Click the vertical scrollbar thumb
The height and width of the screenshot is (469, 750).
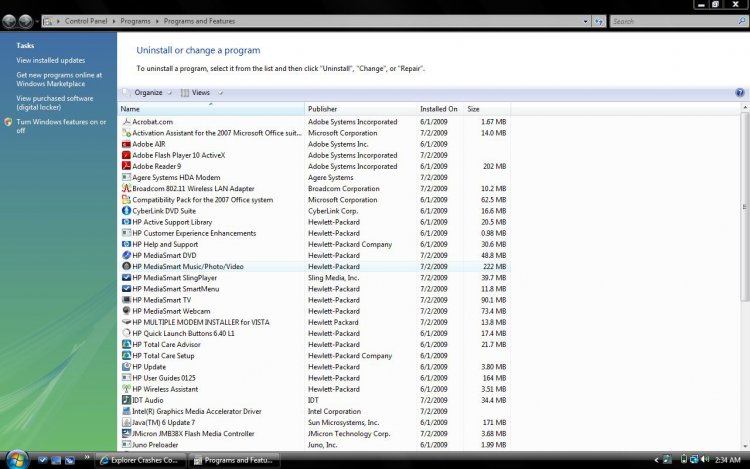[x=744, y=207]
